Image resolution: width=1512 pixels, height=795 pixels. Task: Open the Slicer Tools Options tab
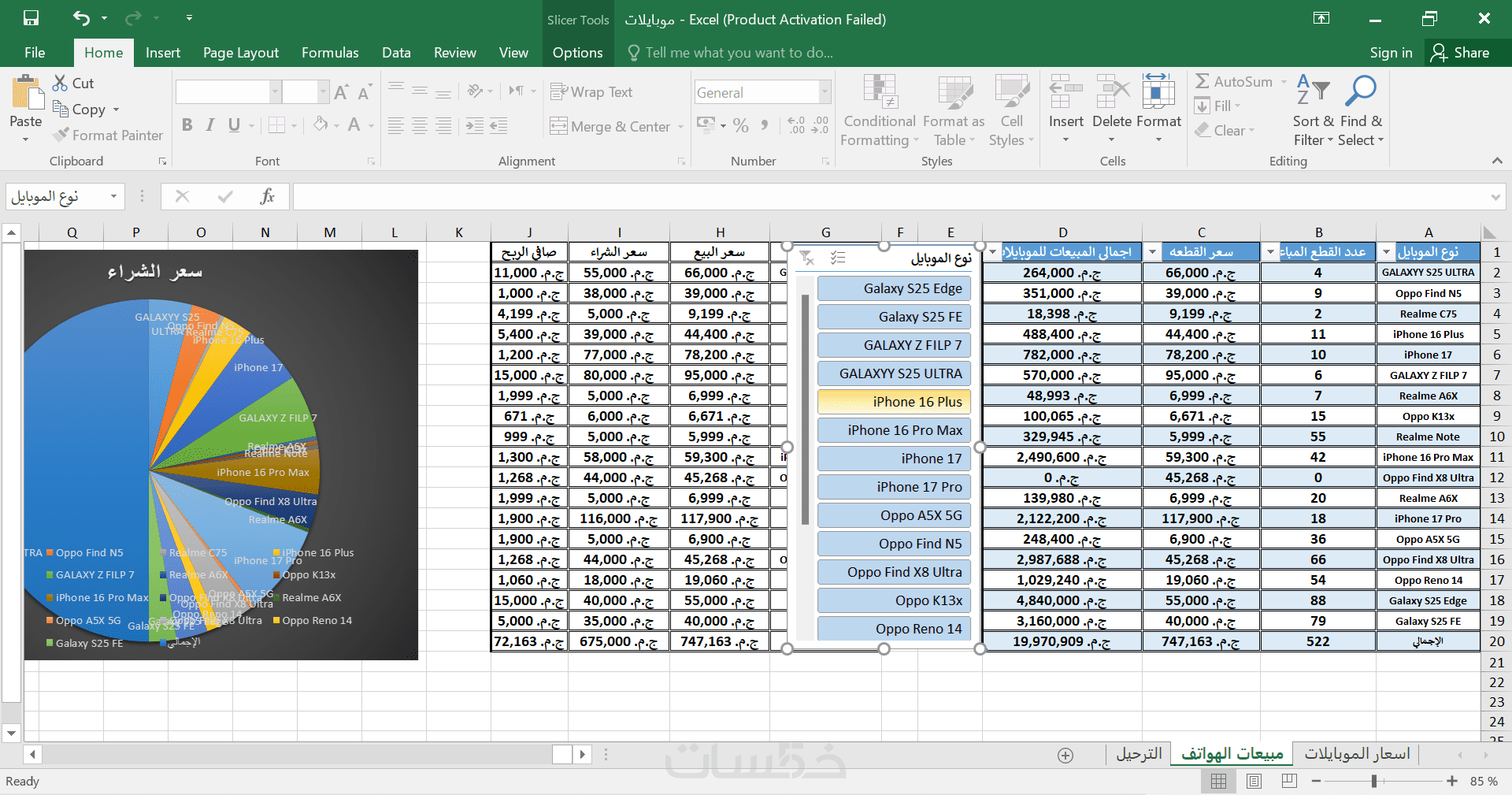click(x=577, y=53)
